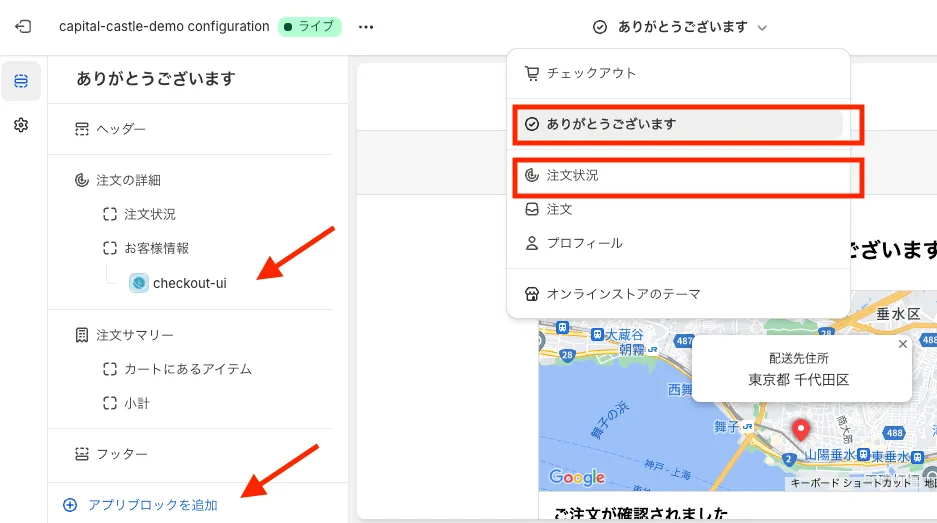Click the checkout-ui app block icon
Screen dimensions: 937x523
[139, 283]
